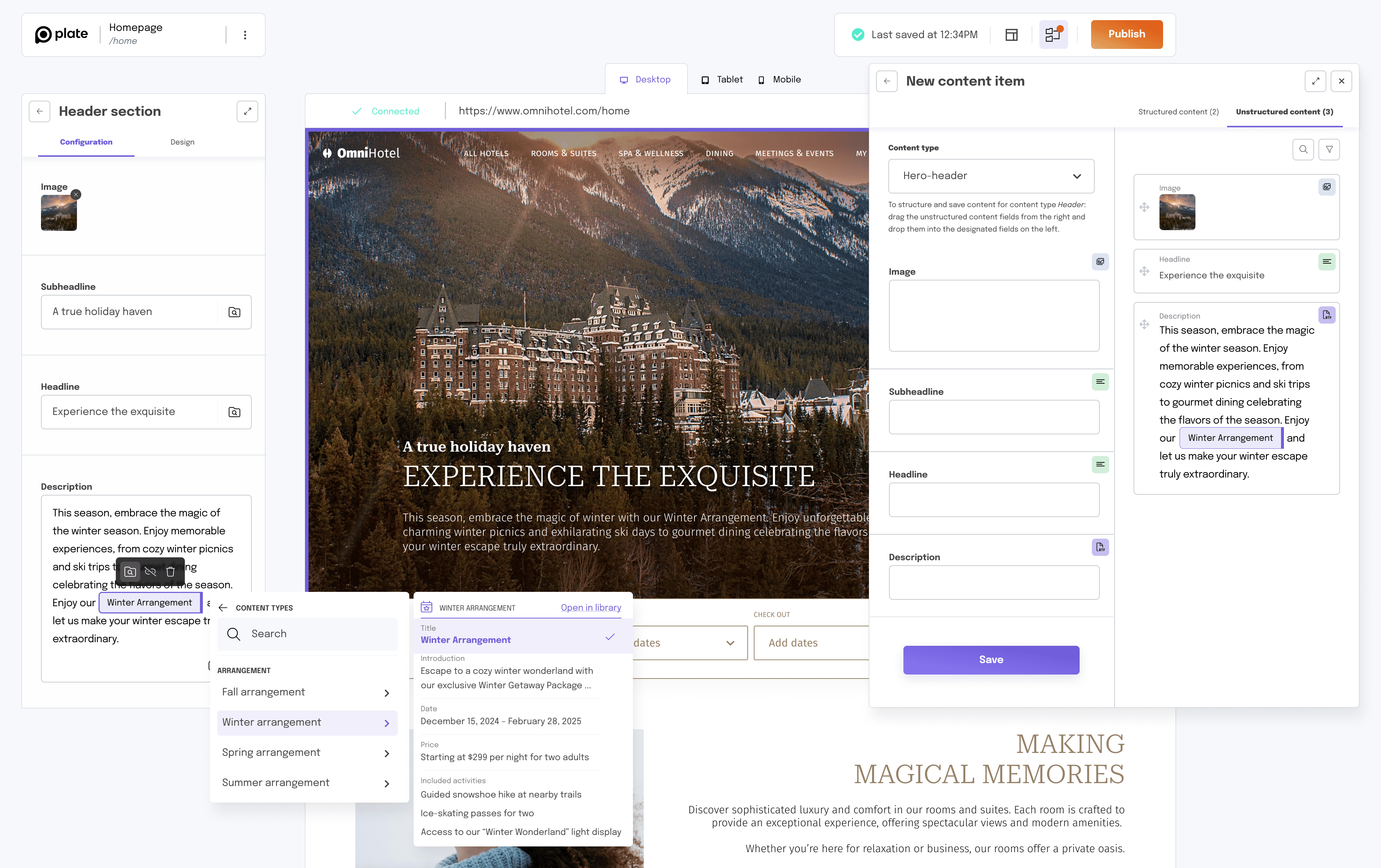Click the search icon in unstructured content
The image size is (1381, 868).
point(1303,150)
